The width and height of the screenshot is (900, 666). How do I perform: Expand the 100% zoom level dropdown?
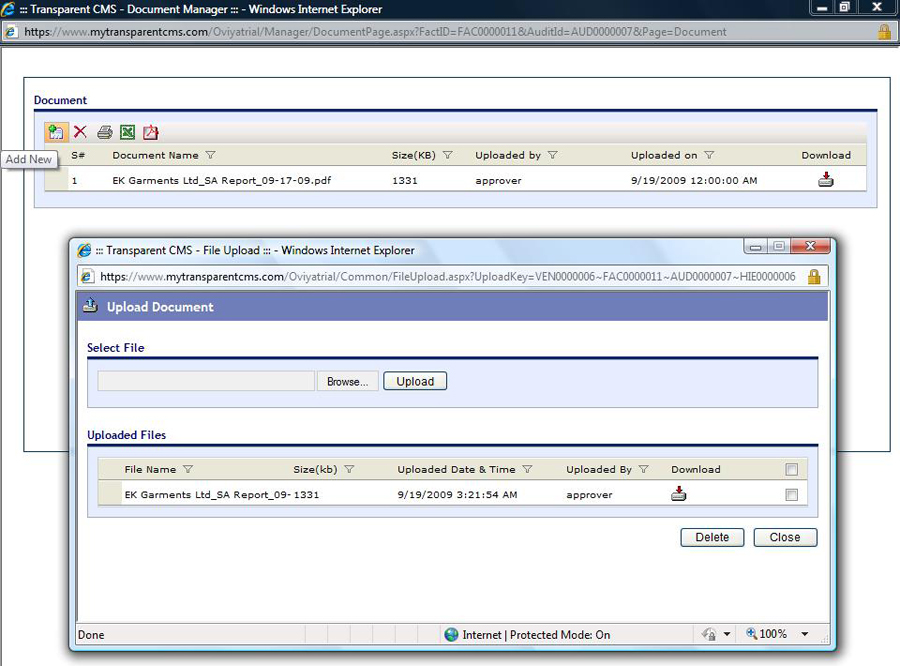click(804, 634)
